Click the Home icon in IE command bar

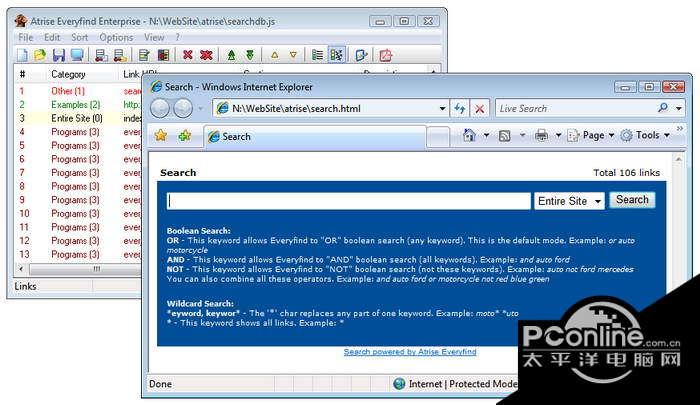pos(469,135)
